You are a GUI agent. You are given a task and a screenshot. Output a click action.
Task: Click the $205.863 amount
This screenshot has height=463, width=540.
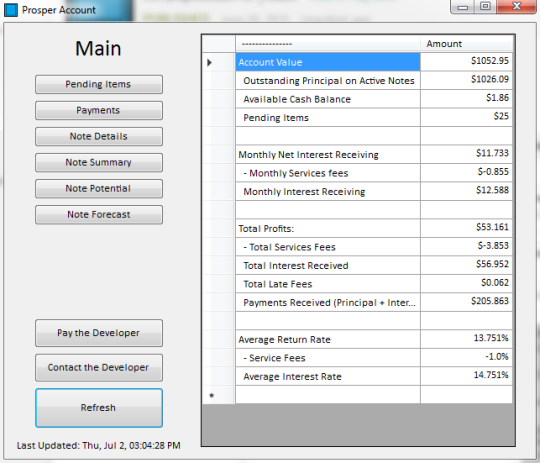pos(467,302)
